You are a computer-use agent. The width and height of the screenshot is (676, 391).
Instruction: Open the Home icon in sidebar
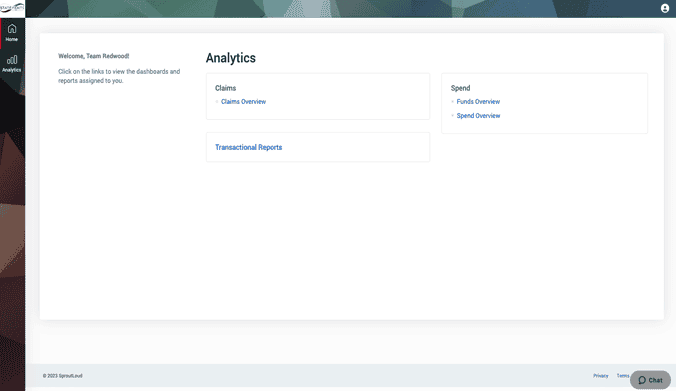[12, 29]
